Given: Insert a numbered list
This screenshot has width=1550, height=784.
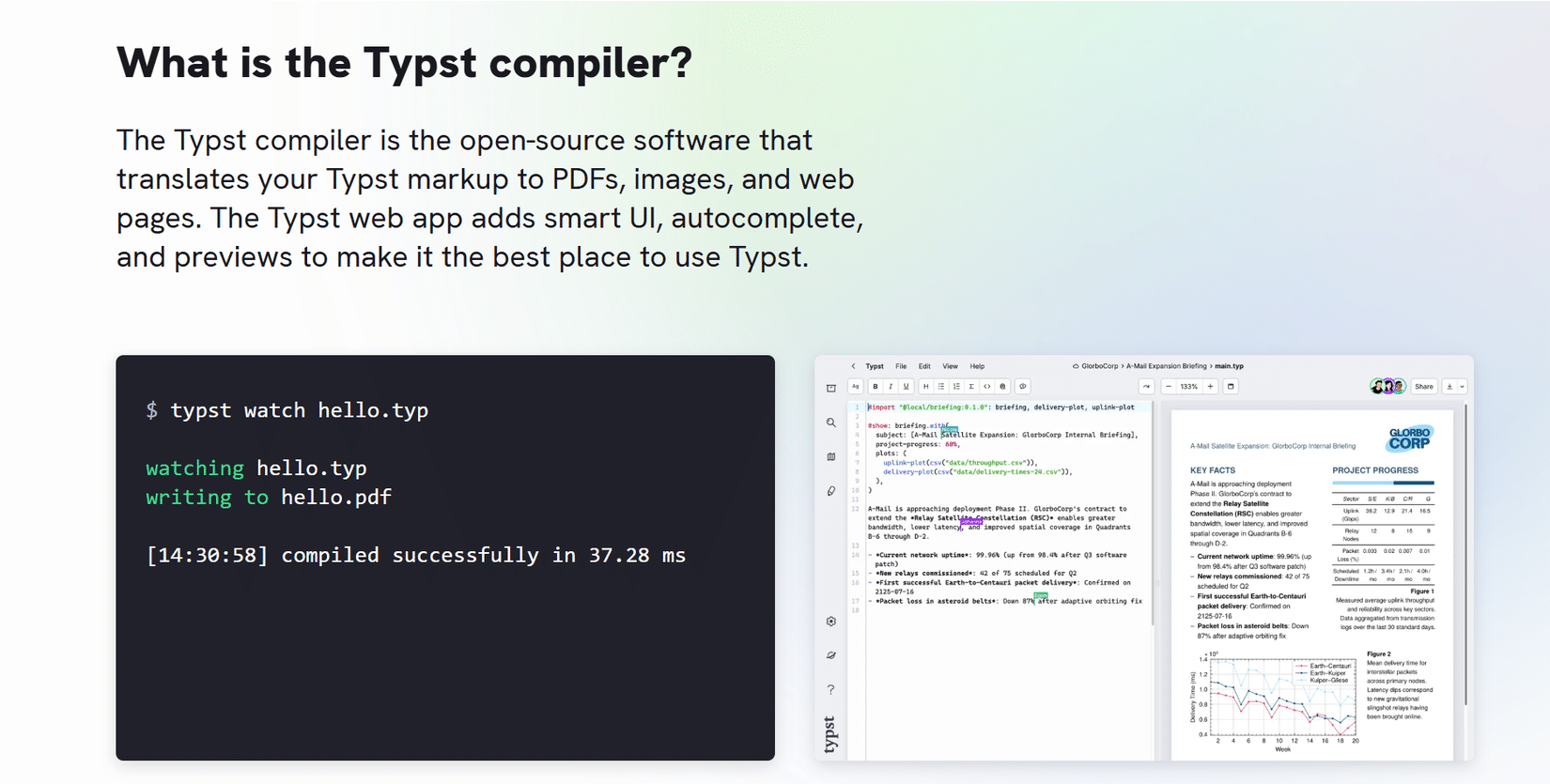Looking at the screenshot, I should (956, 387).
